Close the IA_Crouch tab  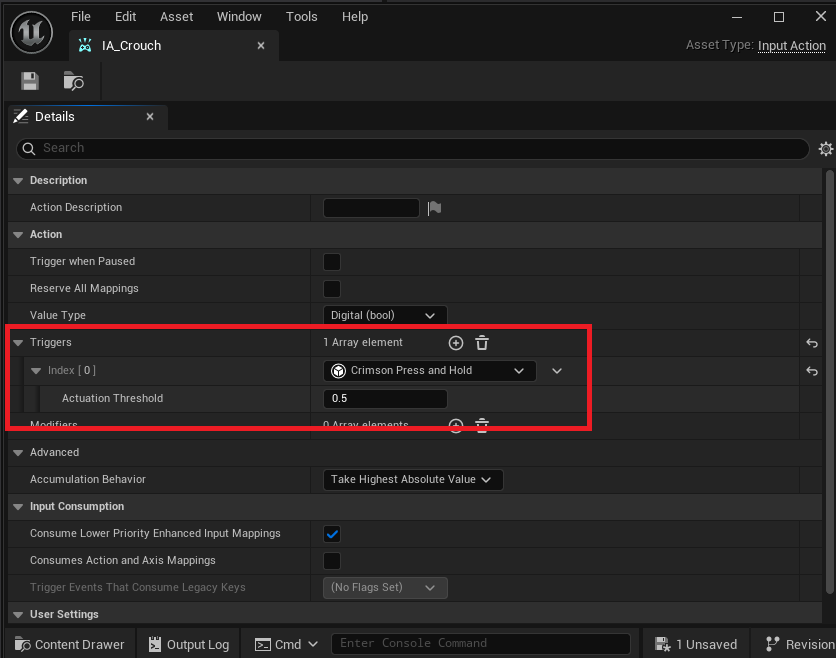point(261,46)
